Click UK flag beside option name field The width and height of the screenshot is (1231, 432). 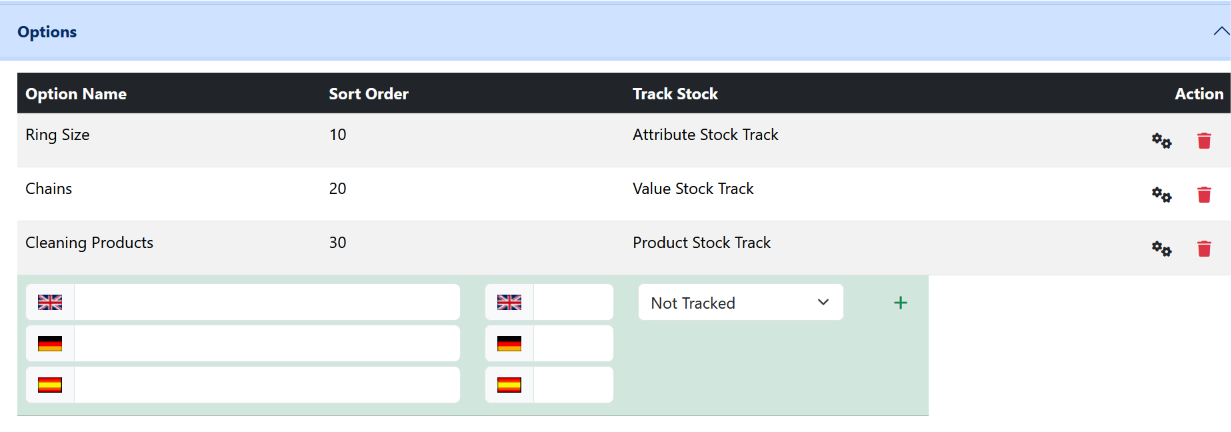click(50, 302)
